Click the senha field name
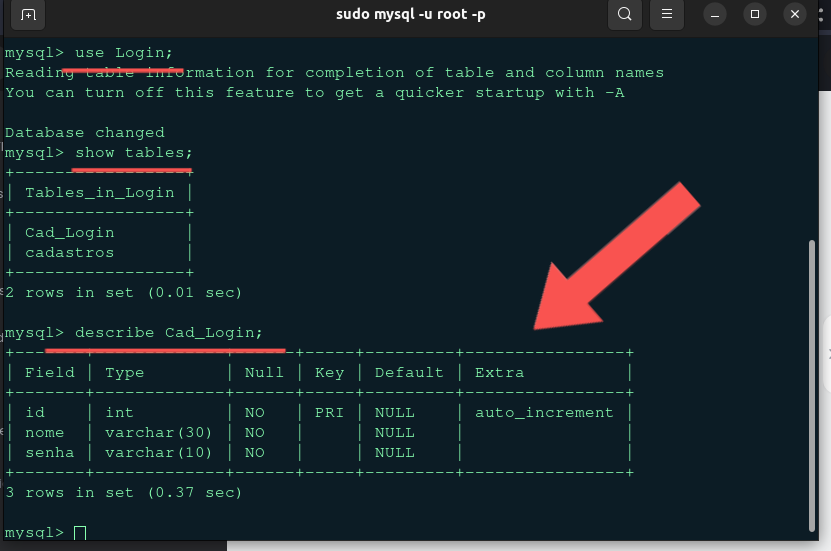The image size is (831, 551). [49, 453]
